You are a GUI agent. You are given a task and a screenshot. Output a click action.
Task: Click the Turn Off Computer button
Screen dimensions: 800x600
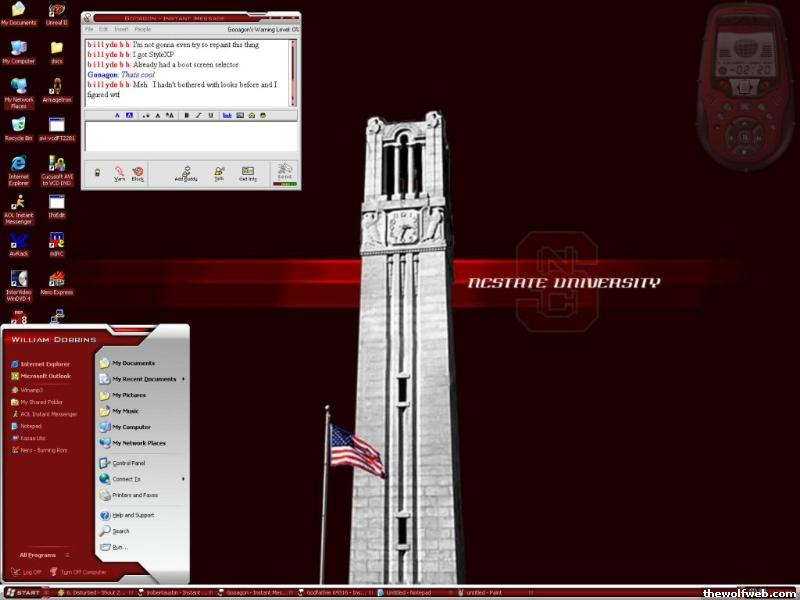pyautogui.click(x=78, y=572)
